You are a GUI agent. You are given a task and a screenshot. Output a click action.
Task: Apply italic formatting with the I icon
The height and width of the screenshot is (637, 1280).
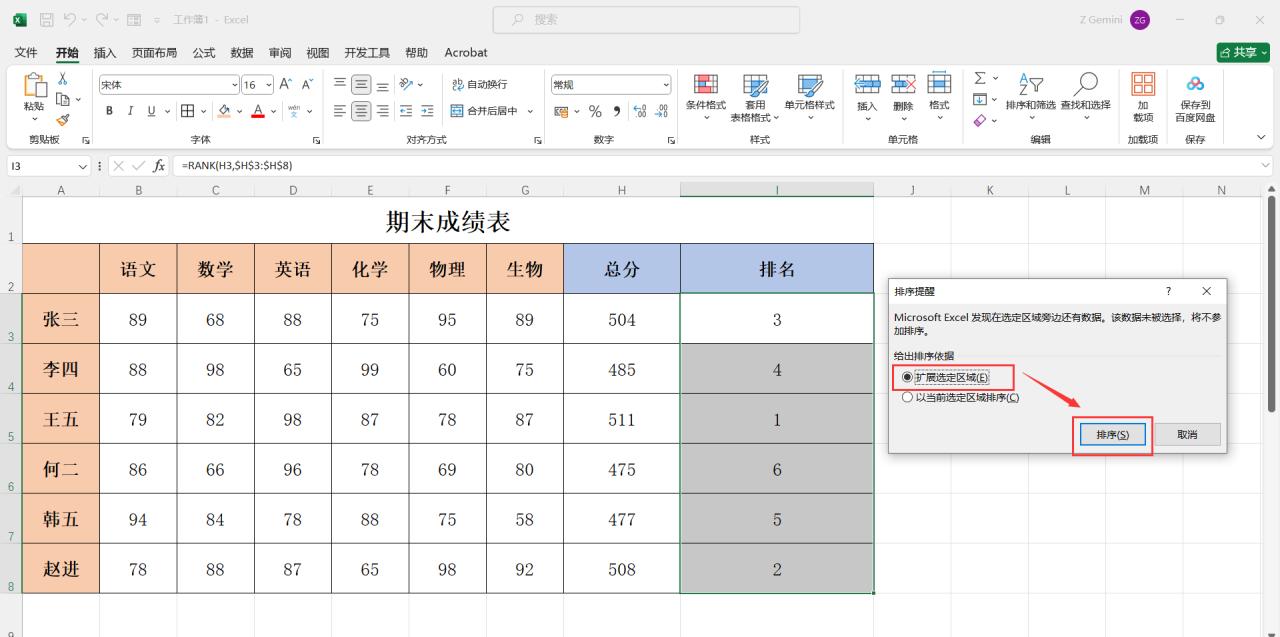point(131,111)
